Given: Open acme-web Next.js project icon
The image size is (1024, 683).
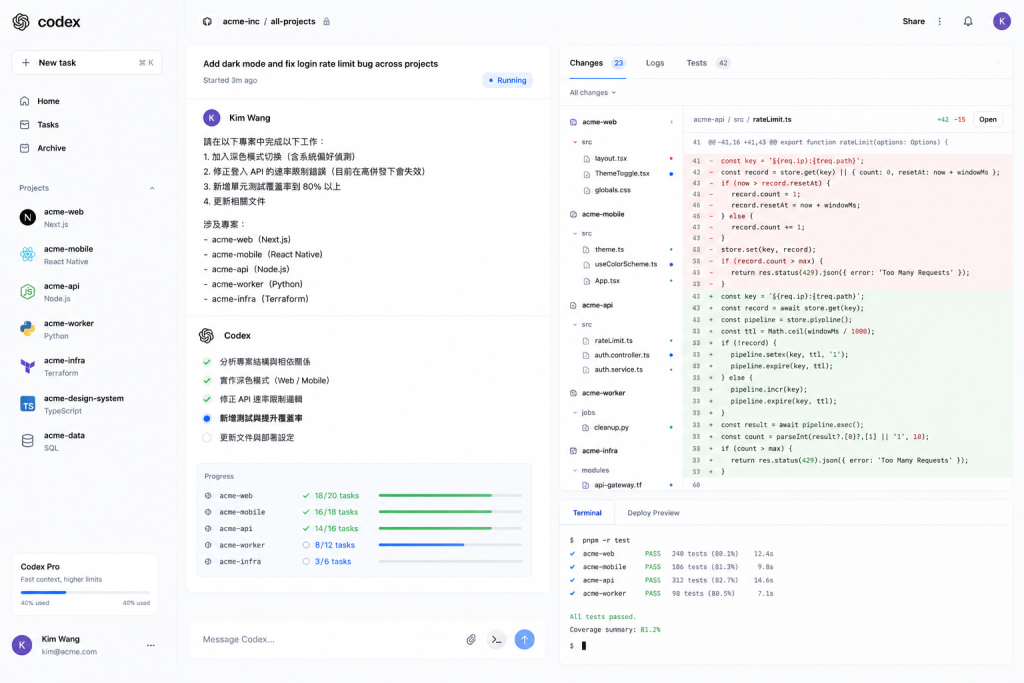Looking at the screenshot, I should coord(27,217).
